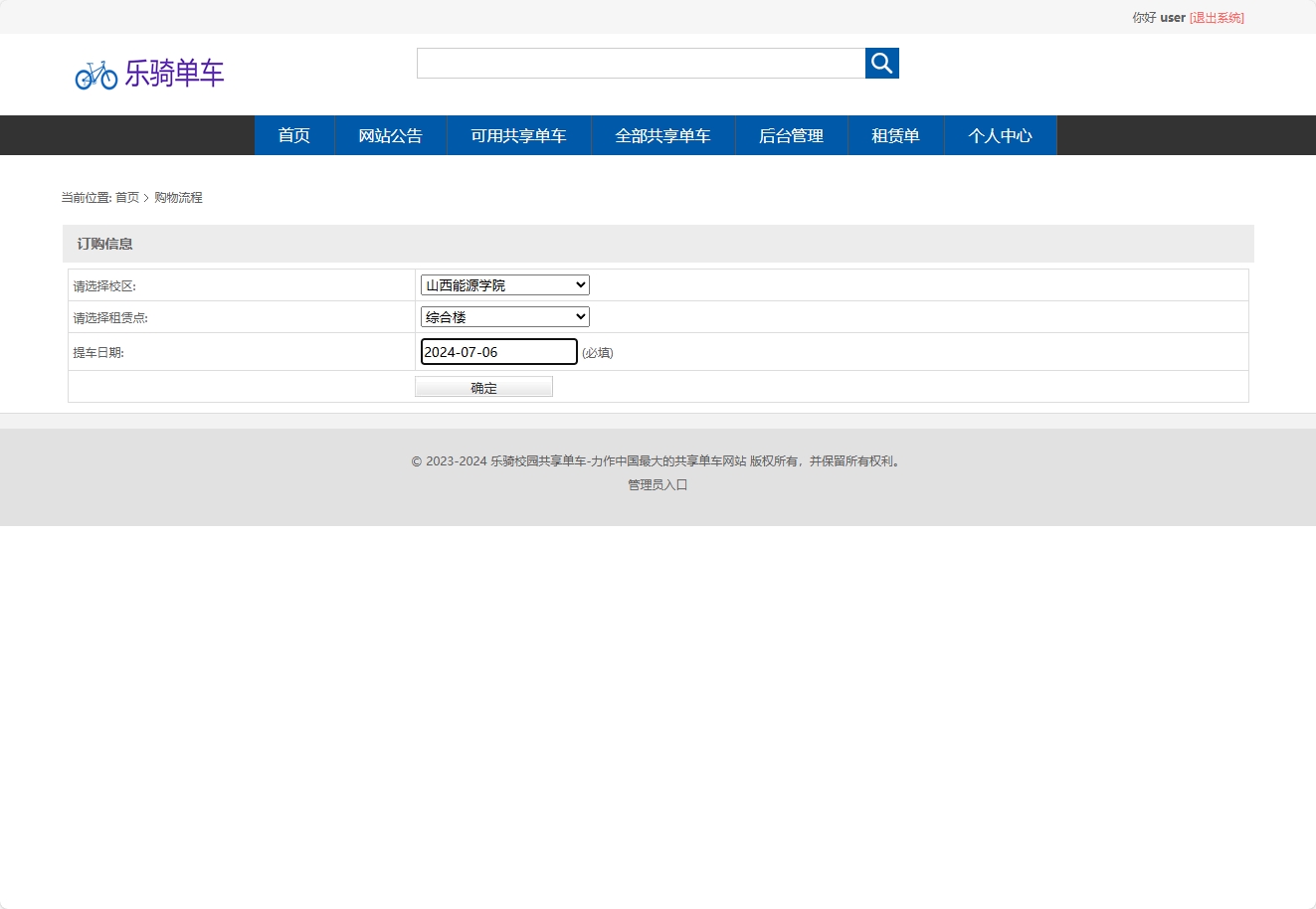This screenshot has height=909, width=1316.
Task: Go to 首页 navigation tab
Action: [293, 135]
